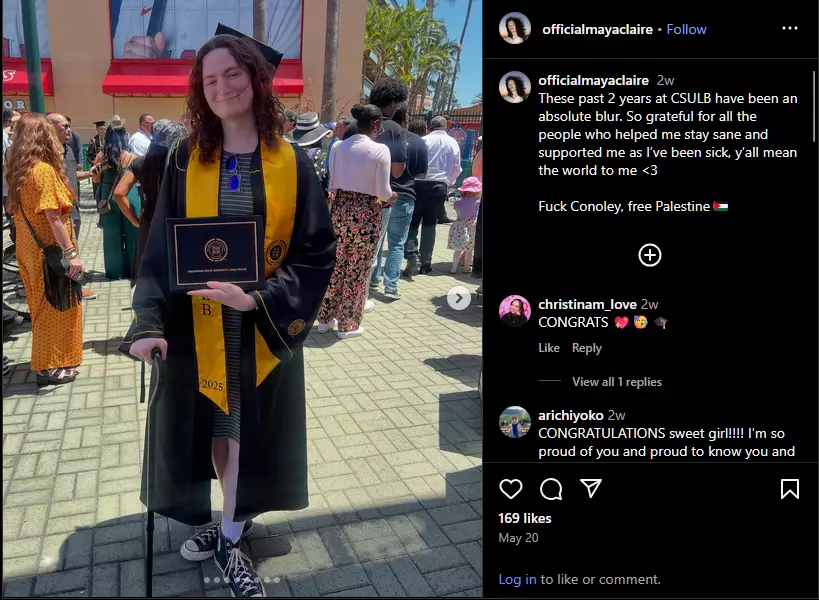Share post via paper plane icon

point(591,488)
